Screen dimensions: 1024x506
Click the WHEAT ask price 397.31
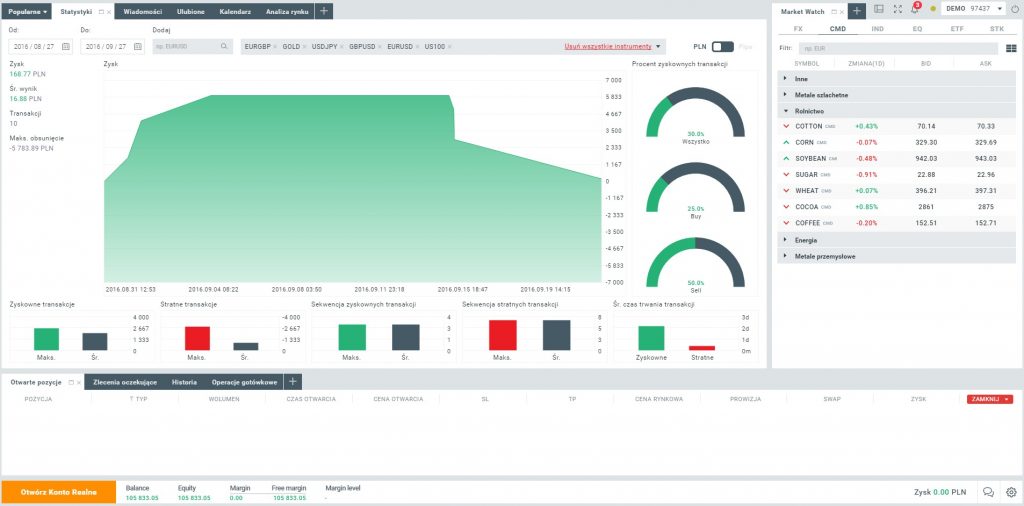(985, 191)
